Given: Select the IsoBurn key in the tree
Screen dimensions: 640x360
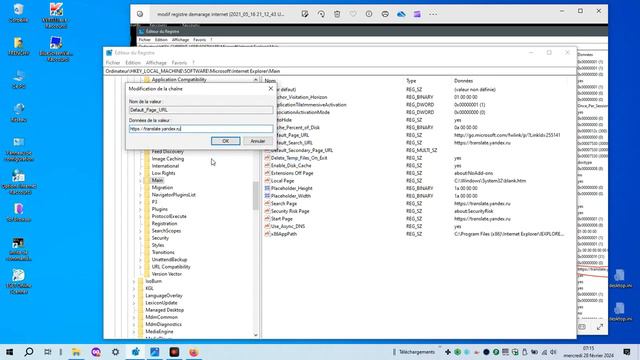Looking at the screenshot, I should [153, 281].
